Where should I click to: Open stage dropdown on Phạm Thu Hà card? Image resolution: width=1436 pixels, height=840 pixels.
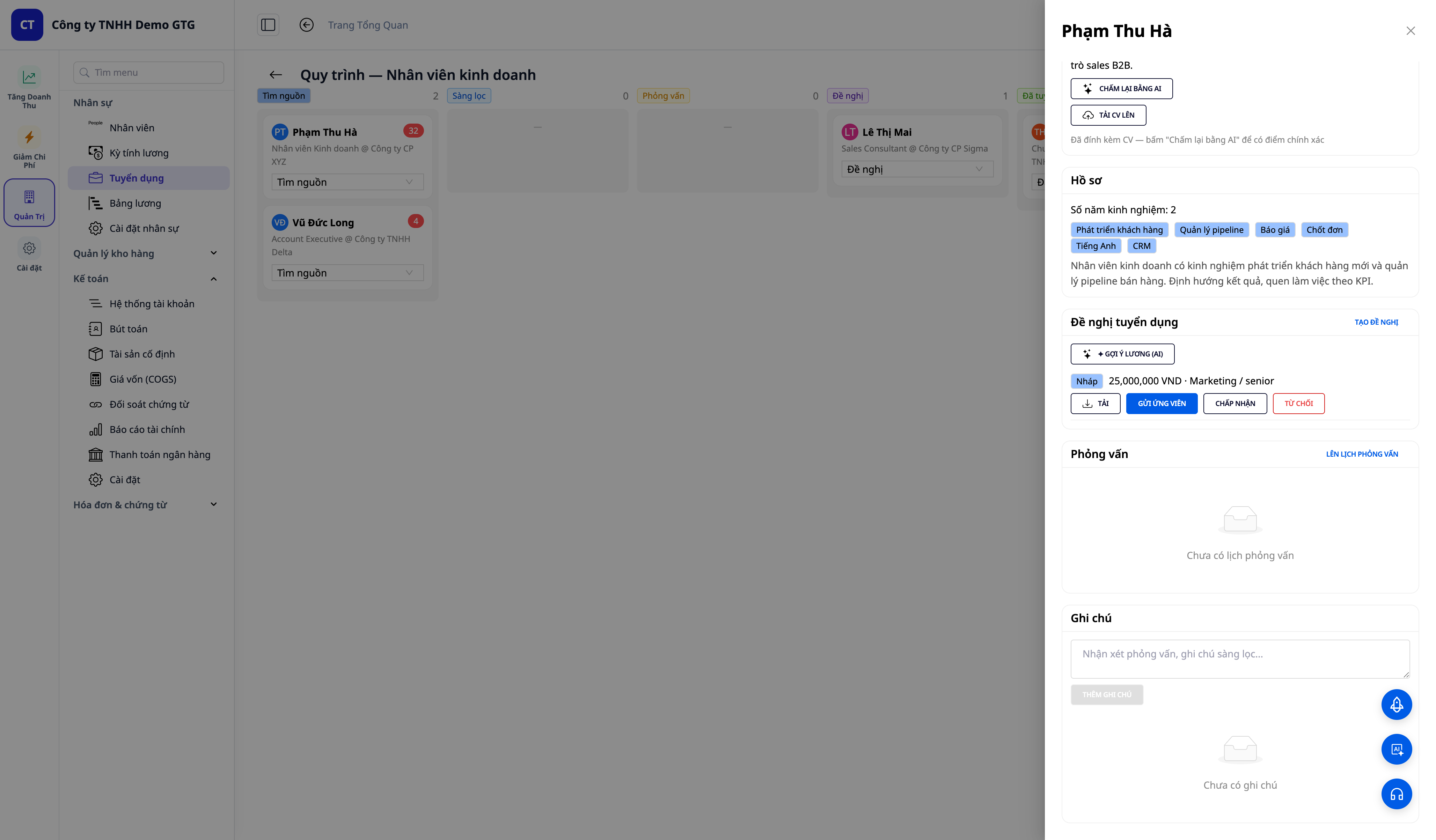point(347,182)
